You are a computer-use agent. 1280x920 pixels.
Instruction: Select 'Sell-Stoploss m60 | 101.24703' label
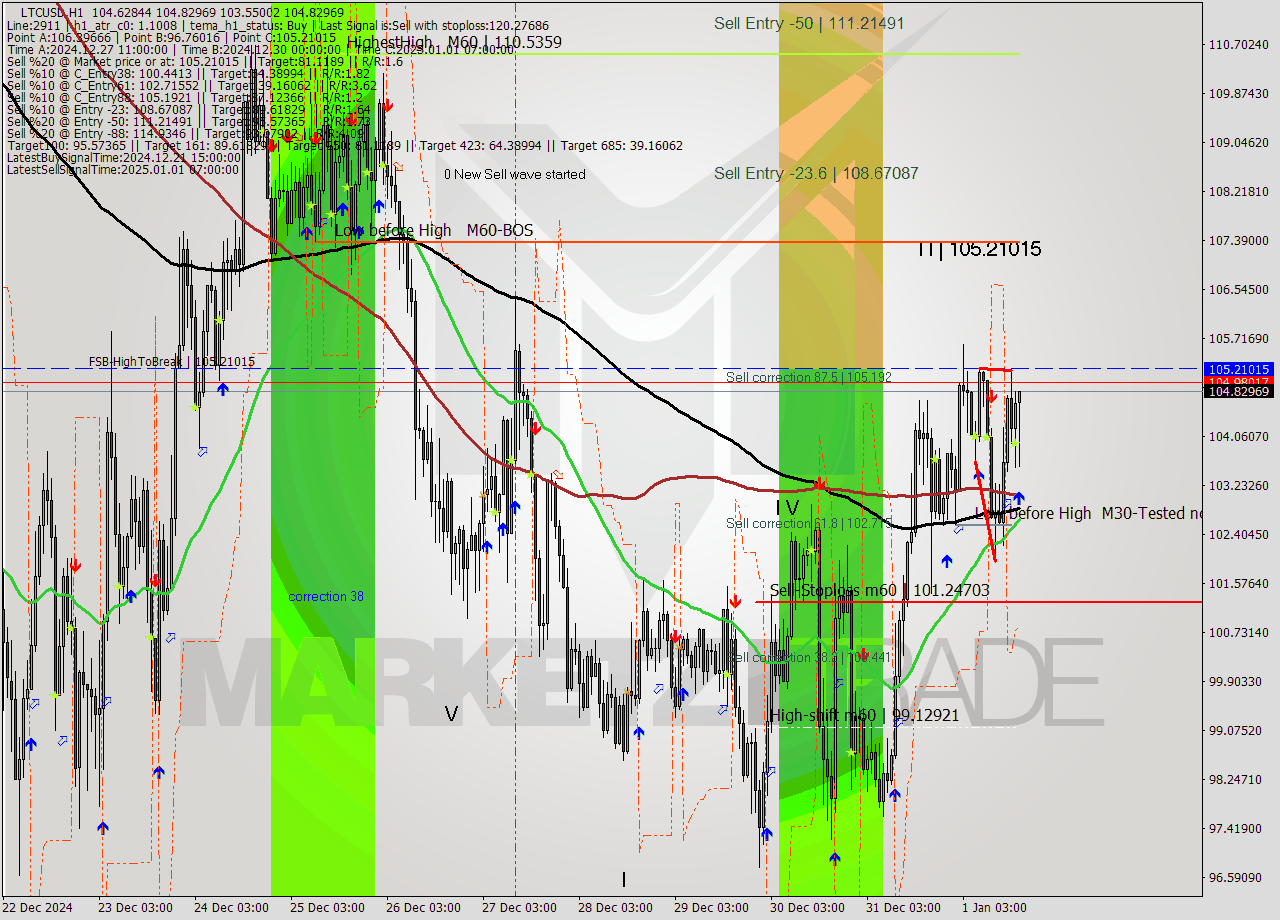[x=879, y=590]
